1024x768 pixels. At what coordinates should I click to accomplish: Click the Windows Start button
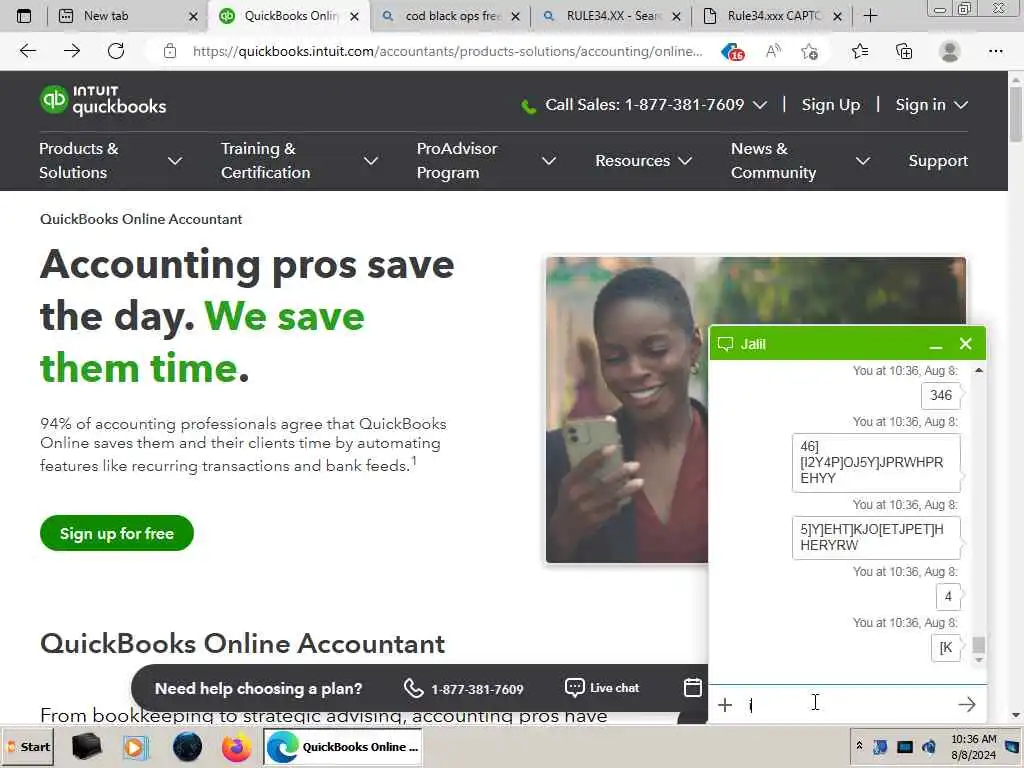(28, 746)
